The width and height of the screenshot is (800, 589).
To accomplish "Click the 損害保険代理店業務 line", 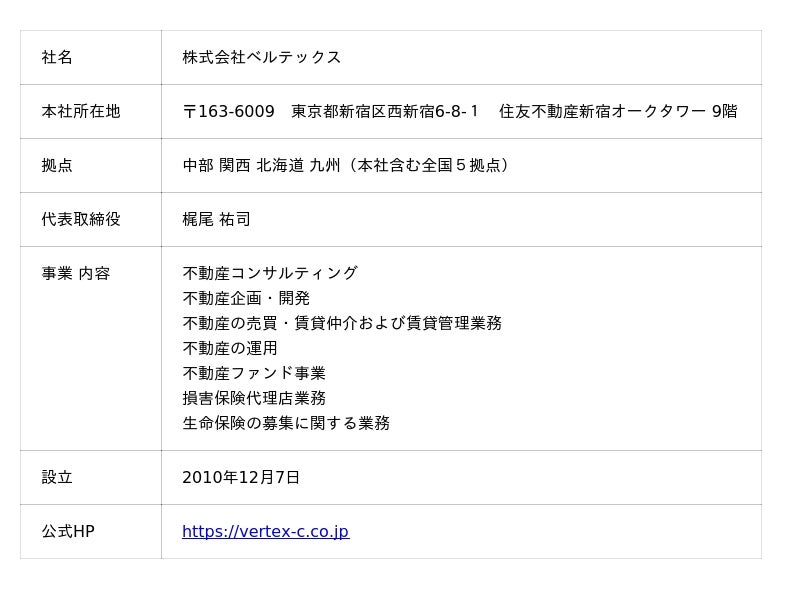I will [254, 398].
